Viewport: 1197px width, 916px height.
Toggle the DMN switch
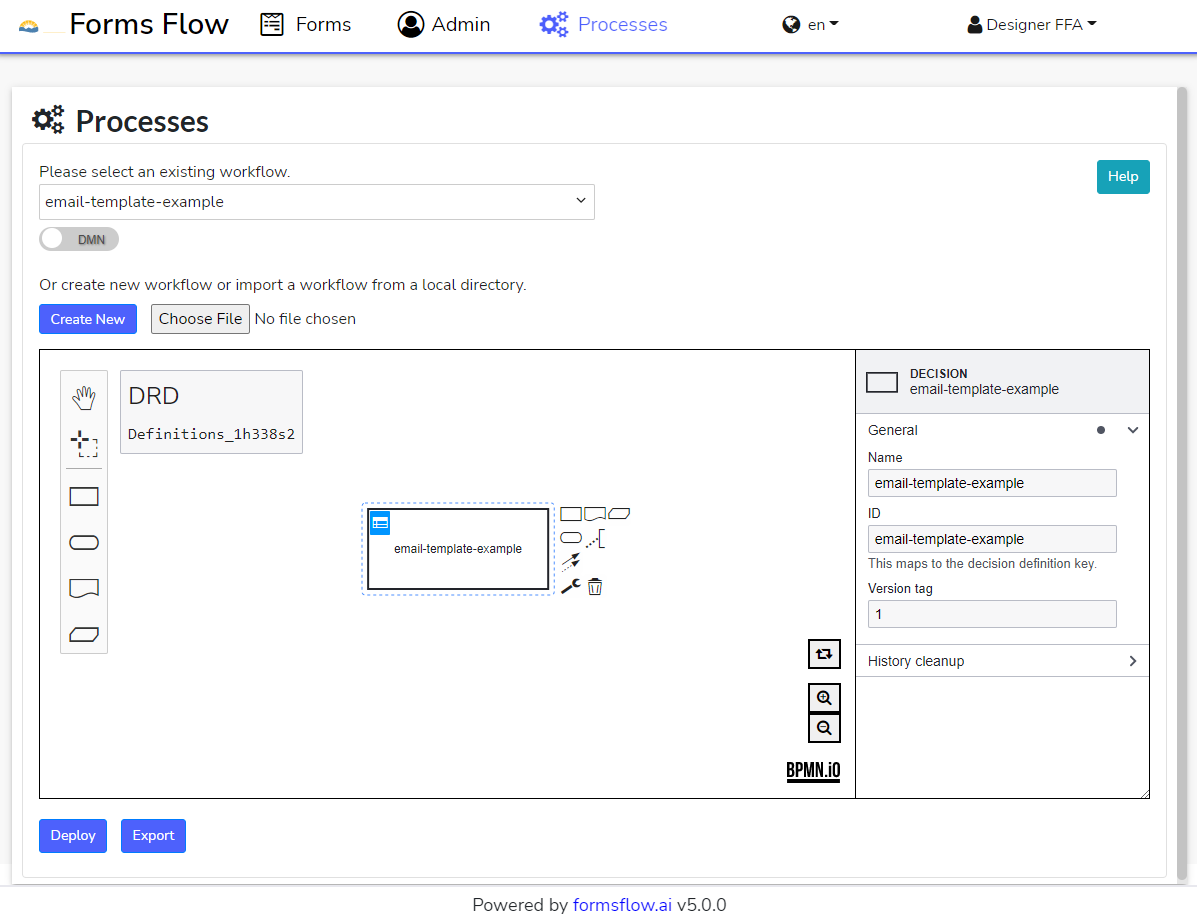click(79, 239)
